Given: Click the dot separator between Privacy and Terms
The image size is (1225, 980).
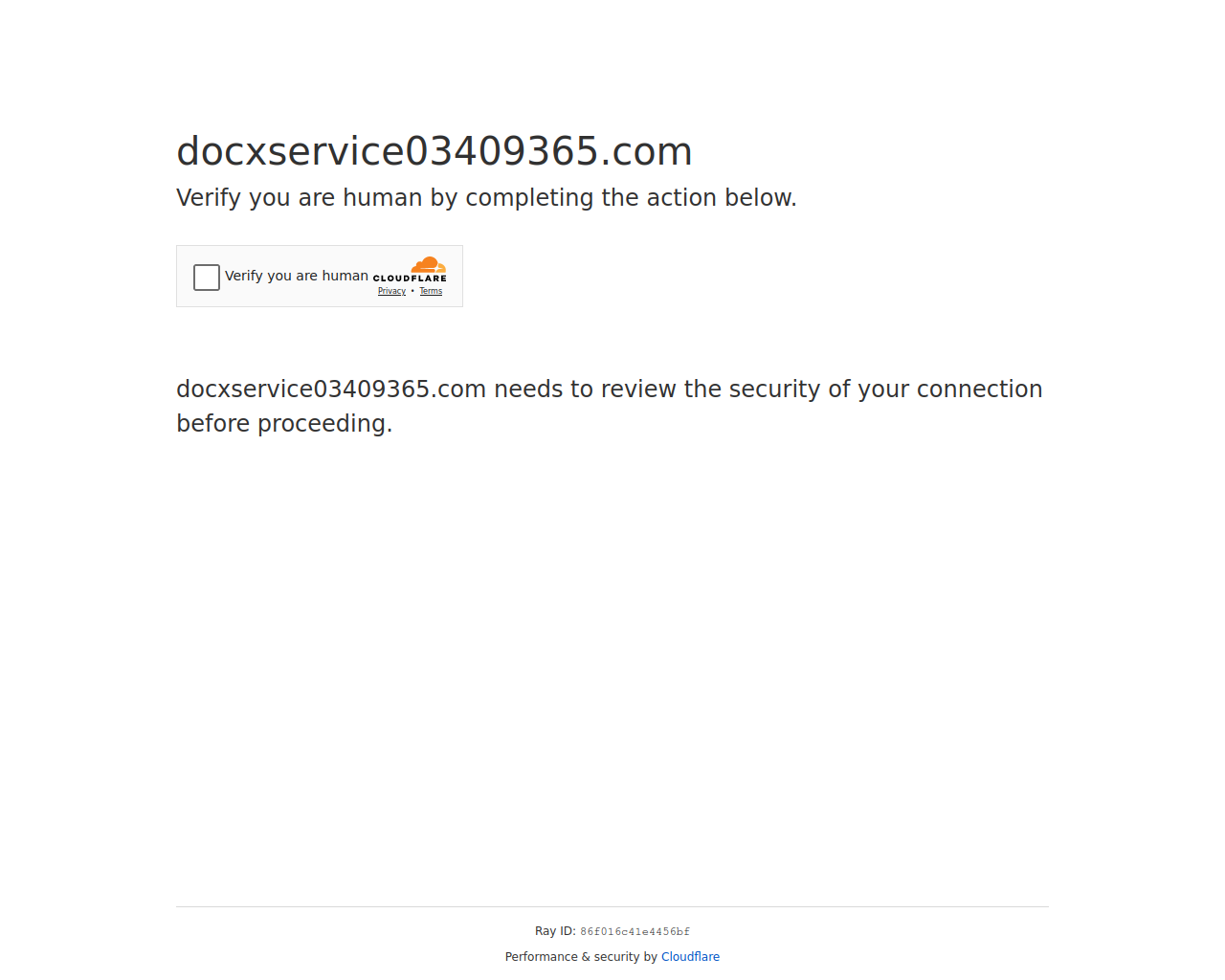Looking at the screenshot, I should 412,291.
